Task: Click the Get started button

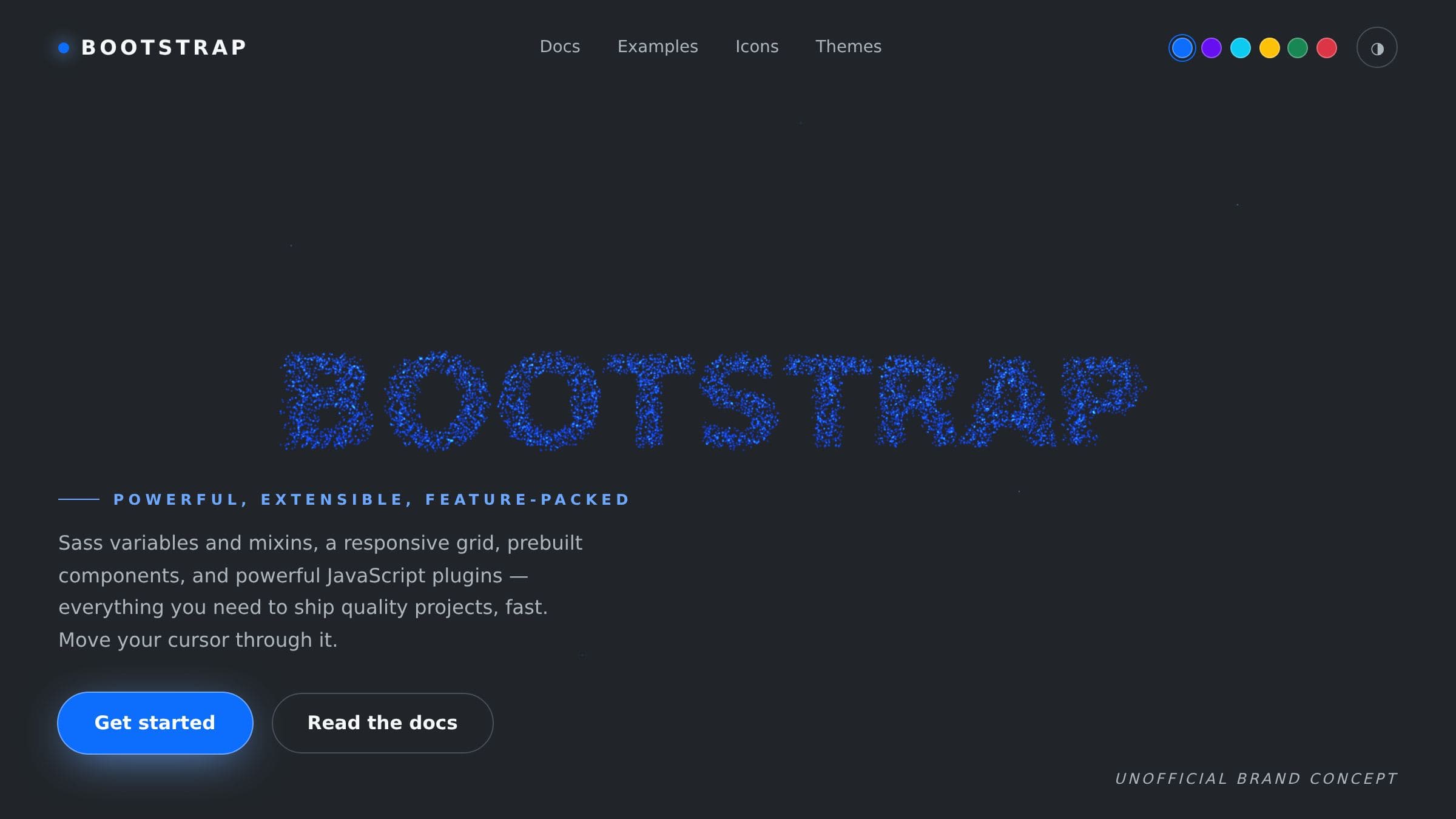Action: [155, 723]
